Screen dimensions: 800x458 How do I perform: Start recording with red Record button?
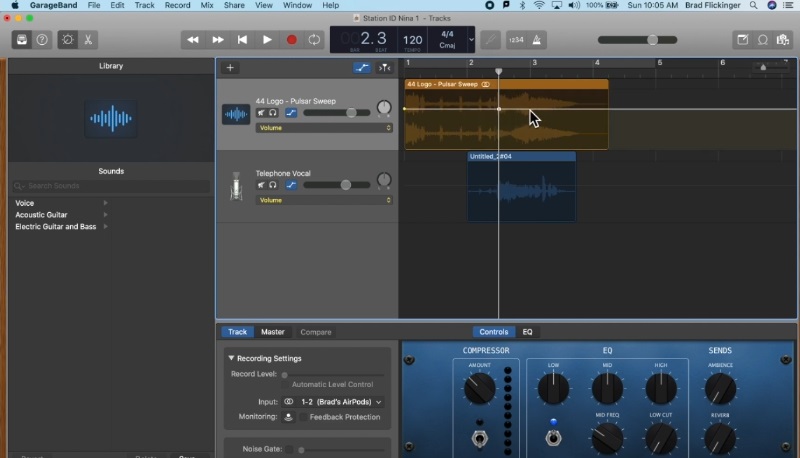click(291, 40)
